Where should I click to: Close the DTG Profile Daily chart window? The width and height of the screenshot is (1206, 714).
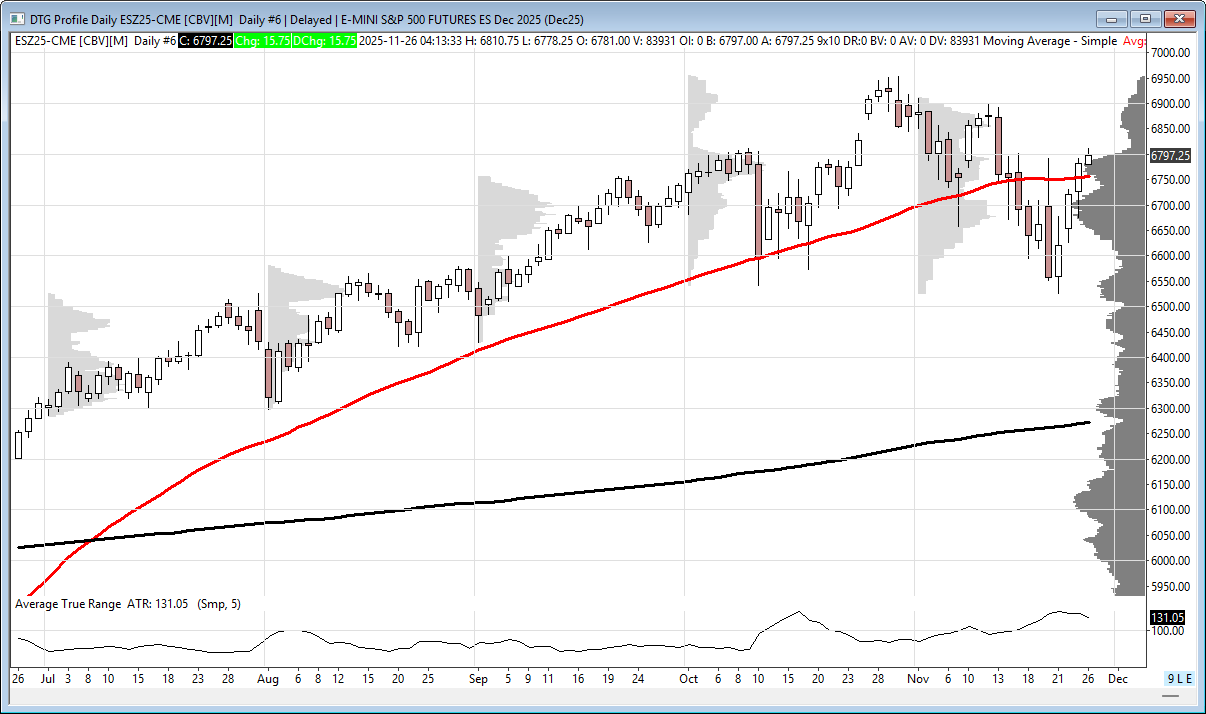pyautogui.click(x=1180, y=19)
